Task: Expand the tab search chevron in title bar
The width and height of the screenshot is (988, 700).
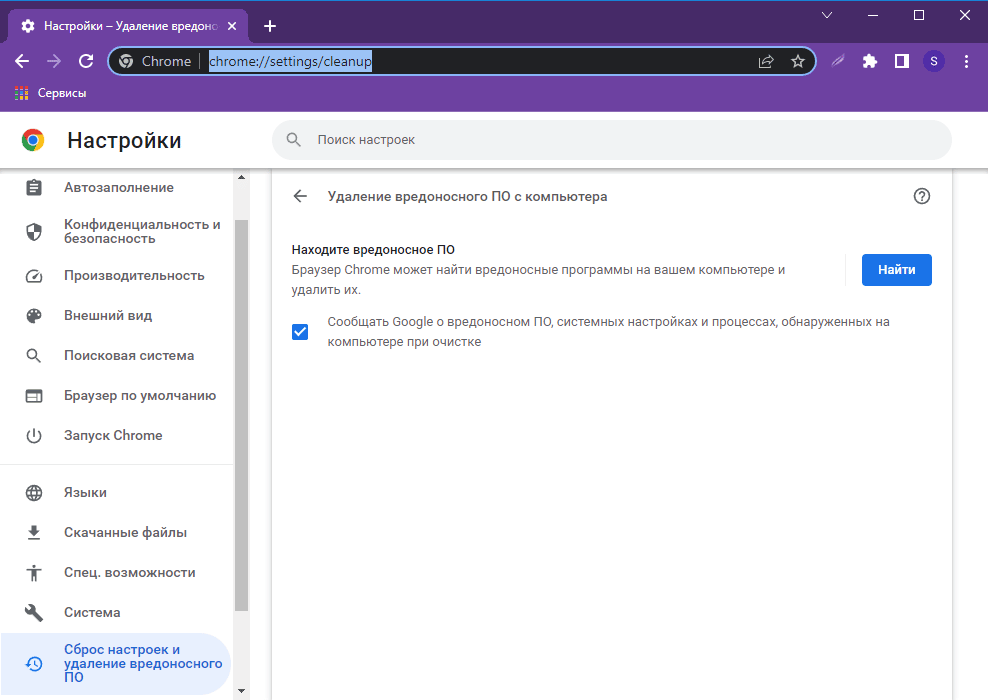Action: click(x=827, y=15)
